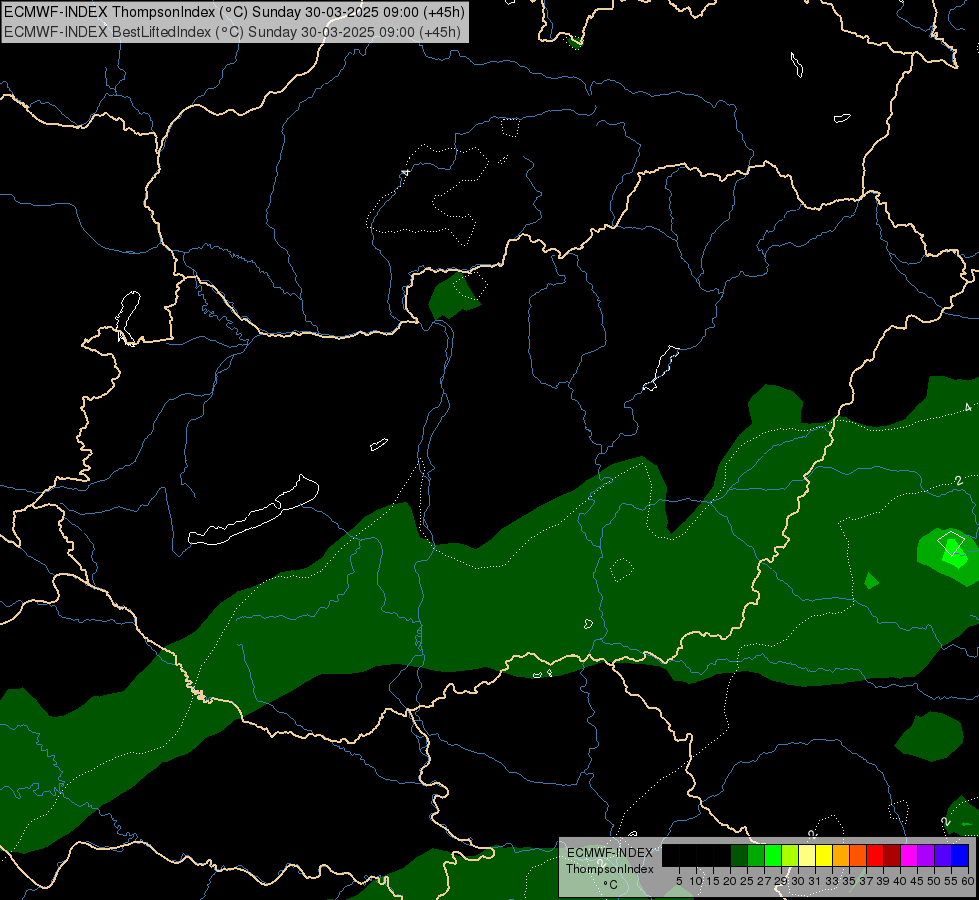The image size is (979, 900).
Task: Select the pale yellow 30–31 legend swatch
Action: 807,855
